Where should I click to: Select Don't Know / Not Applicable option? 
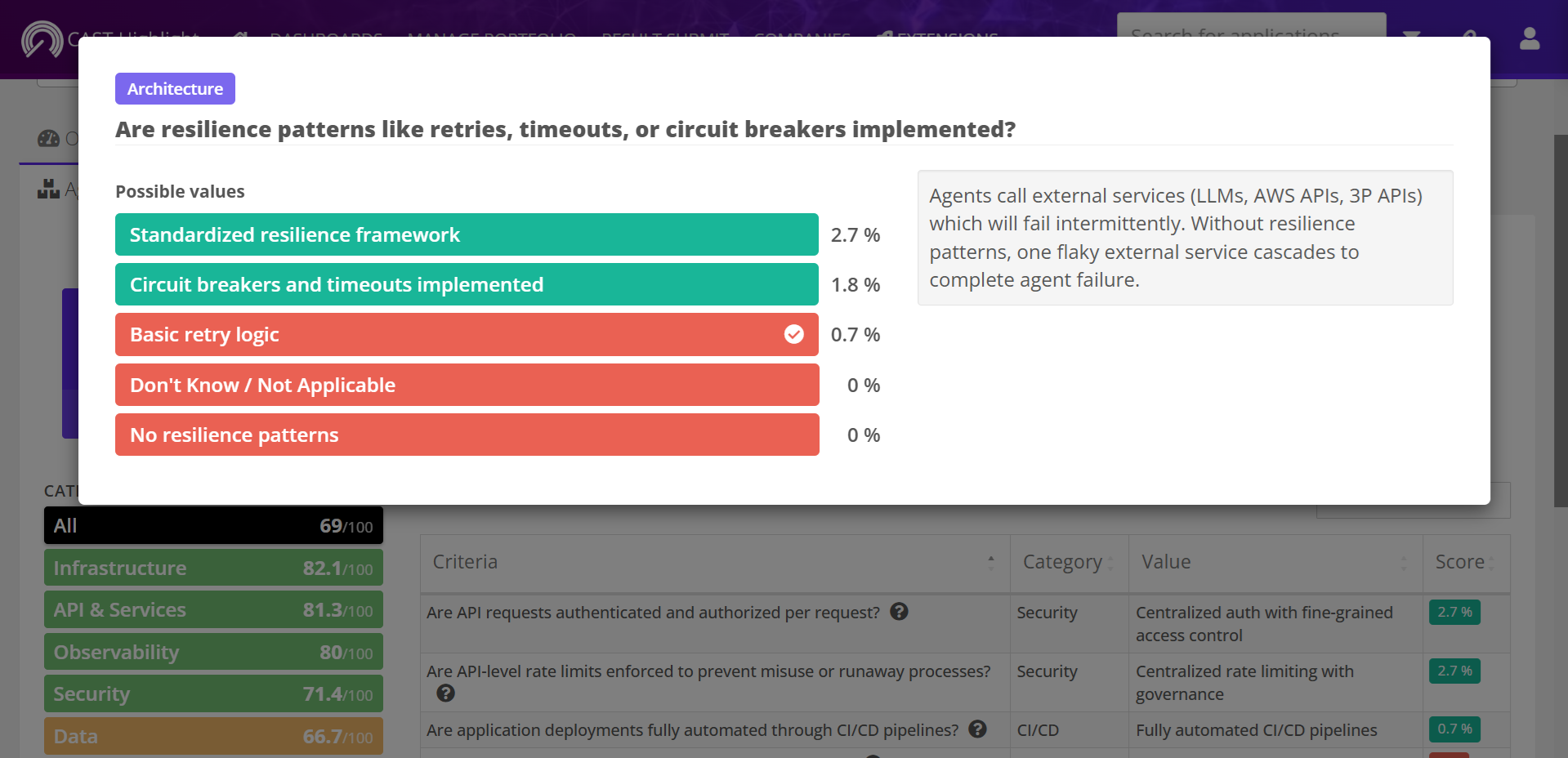coord(467,385)
